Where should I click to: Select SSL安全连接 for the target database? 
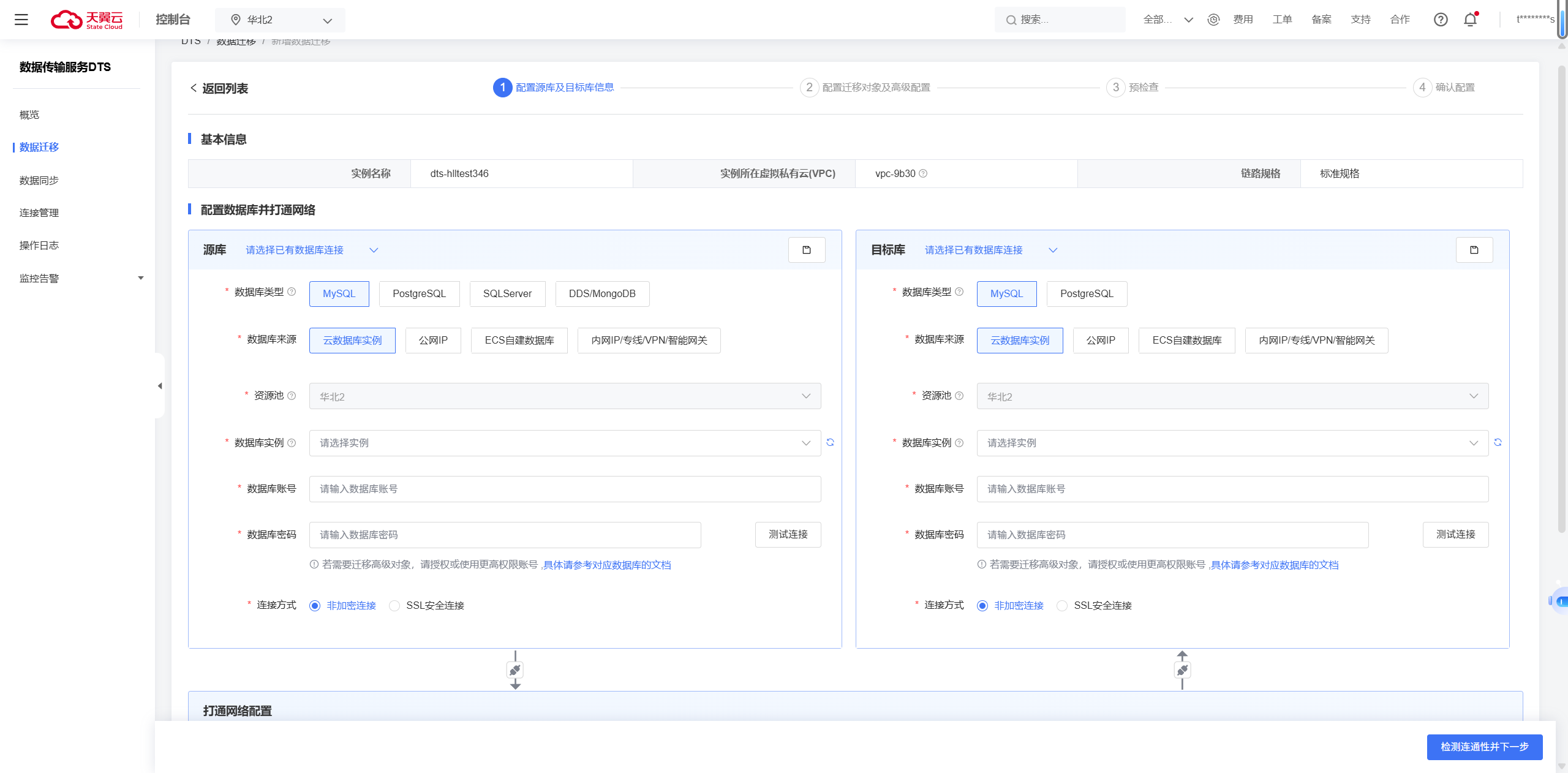coord(1063,606)
